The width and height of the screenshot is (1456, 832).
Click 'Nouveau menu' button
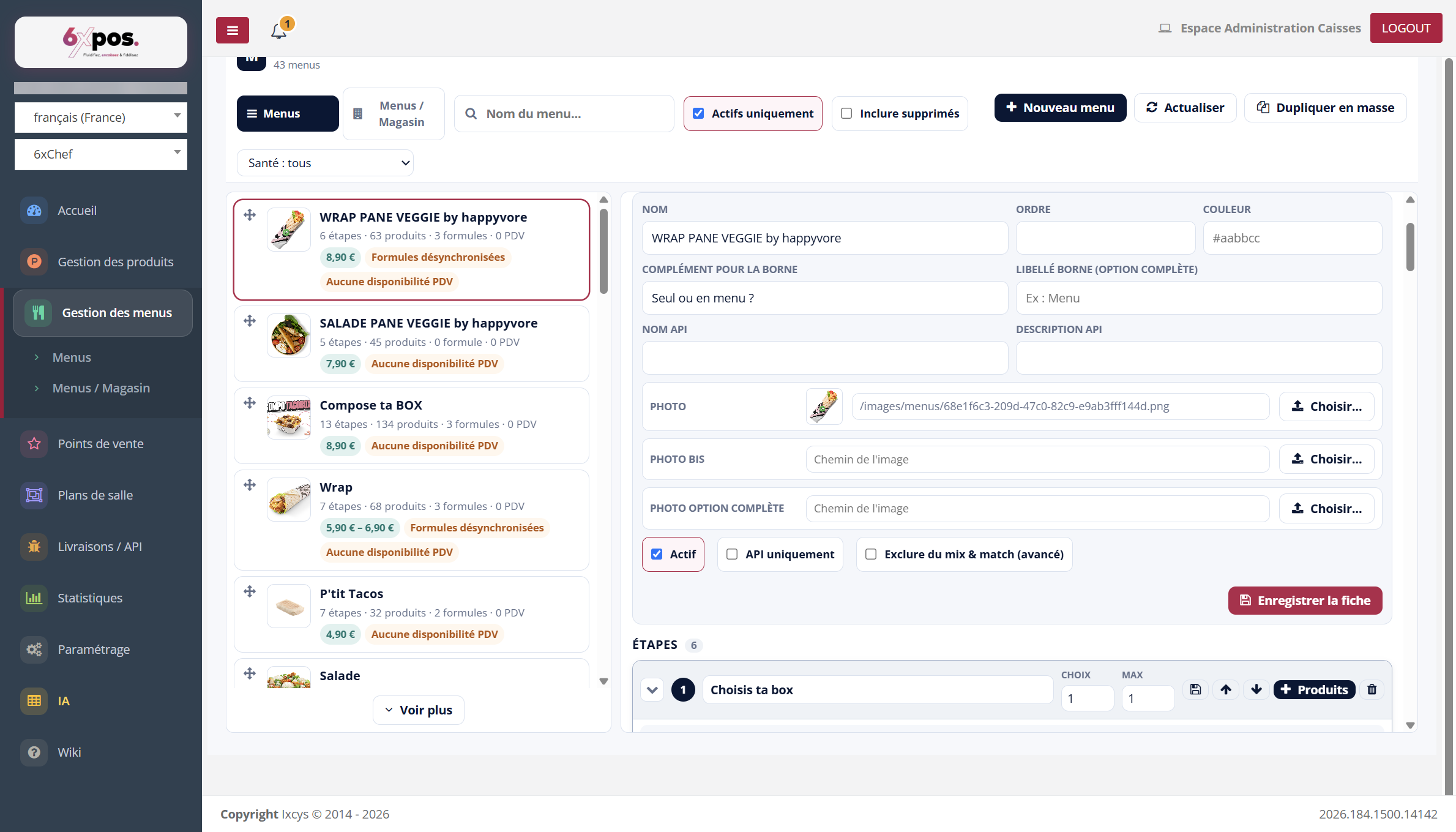tap(1060, 108)
